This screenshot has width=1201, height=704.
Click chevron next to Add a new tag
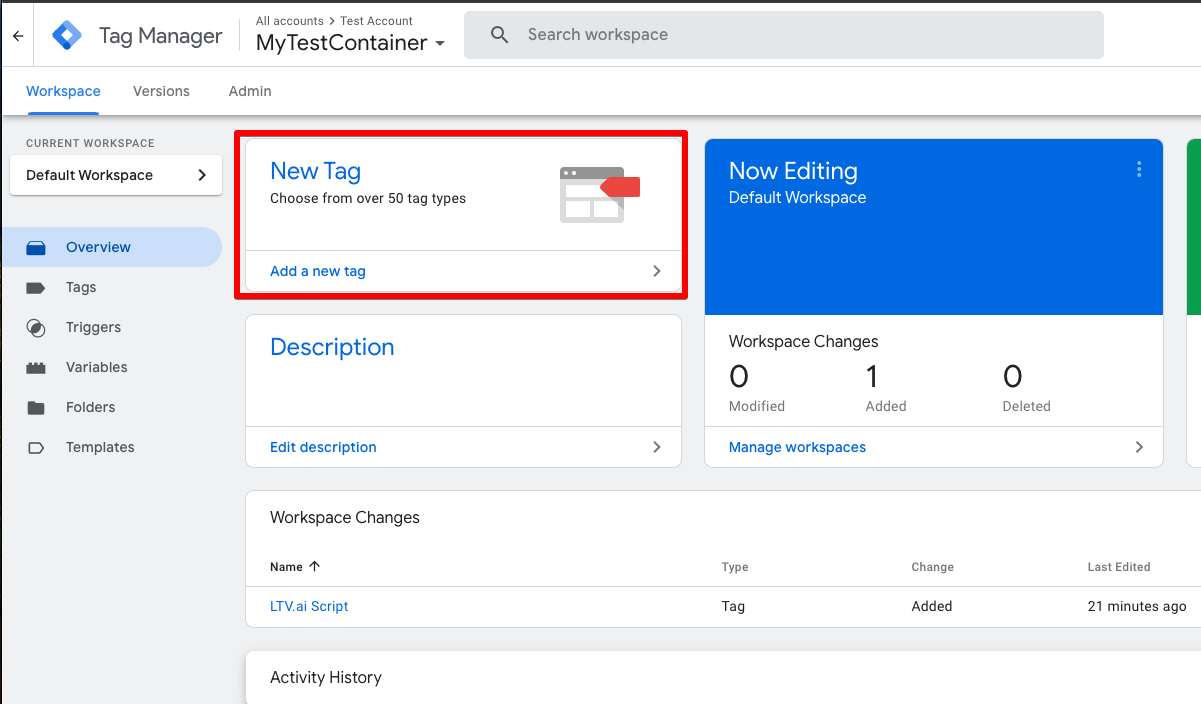[x=657, y=271]
